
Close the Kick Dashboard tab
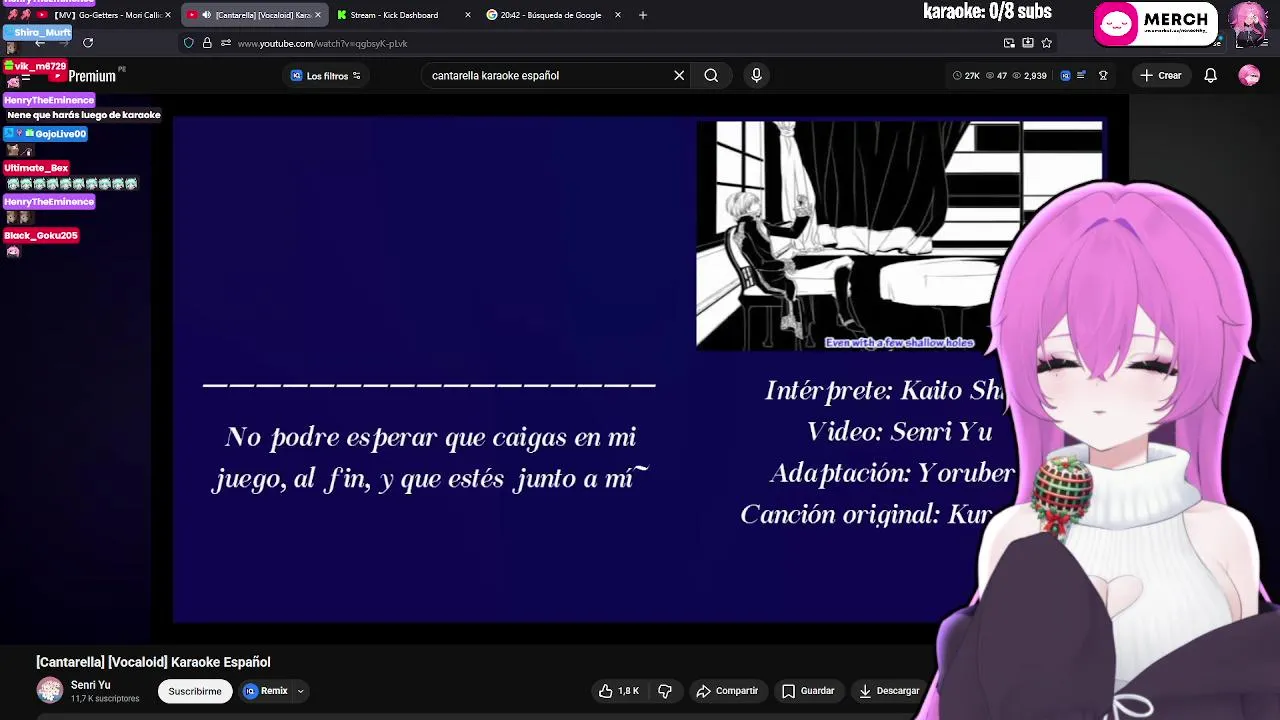[x=467, y=15]
